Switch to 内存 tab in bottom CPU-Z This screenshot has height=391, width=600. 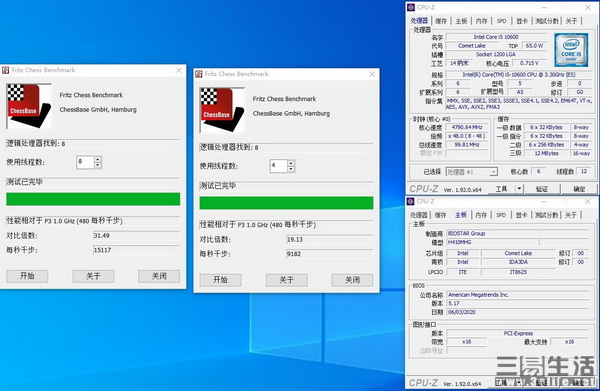481,215
